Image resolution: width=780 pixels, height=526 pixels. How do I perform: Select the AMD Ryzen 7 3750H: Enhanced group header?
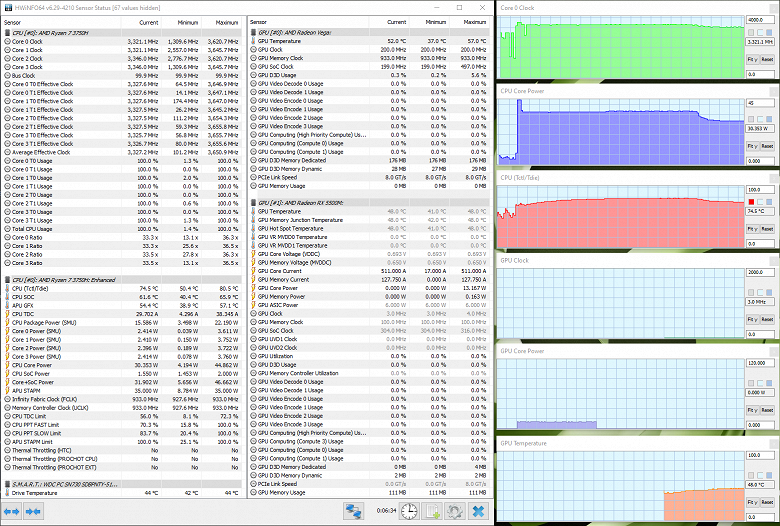121,280
